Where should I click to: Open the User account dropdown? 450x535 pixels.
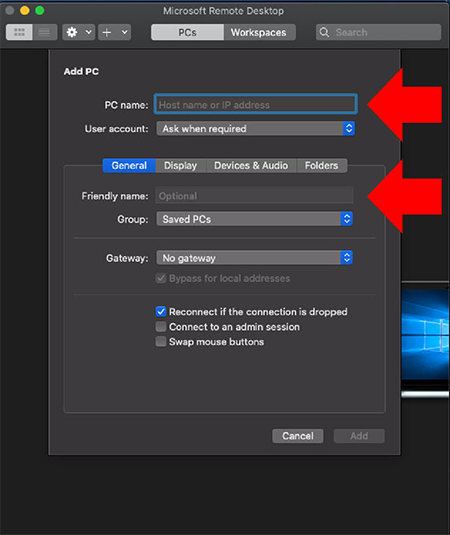(x=256, y=129)
